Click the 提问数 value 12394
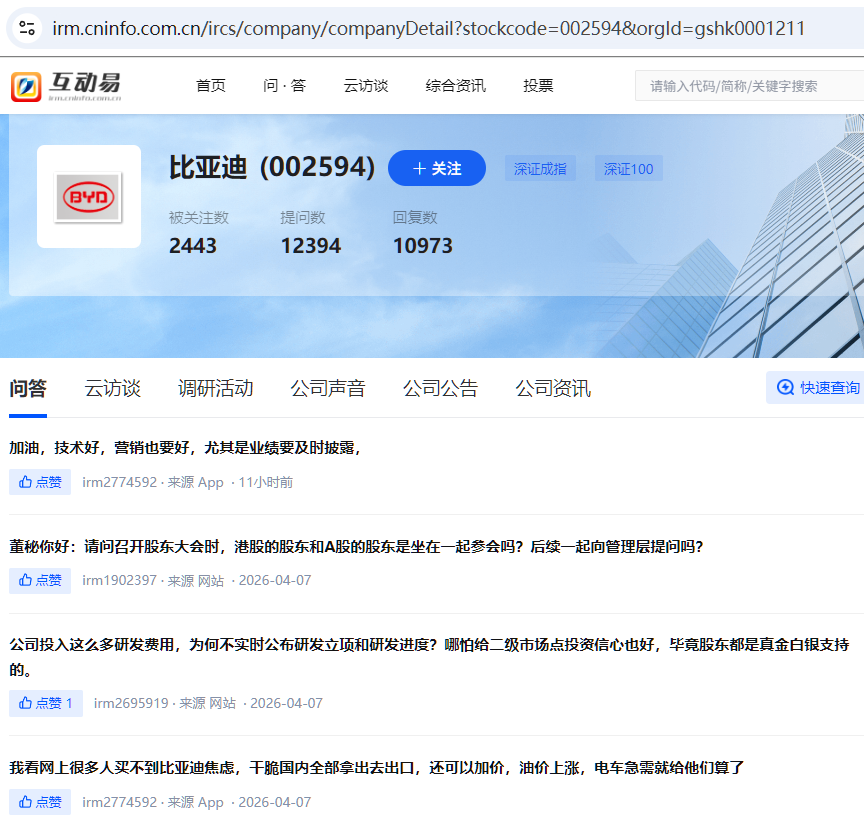Viewport: 864px width, 829px height. tap(311, 246)
